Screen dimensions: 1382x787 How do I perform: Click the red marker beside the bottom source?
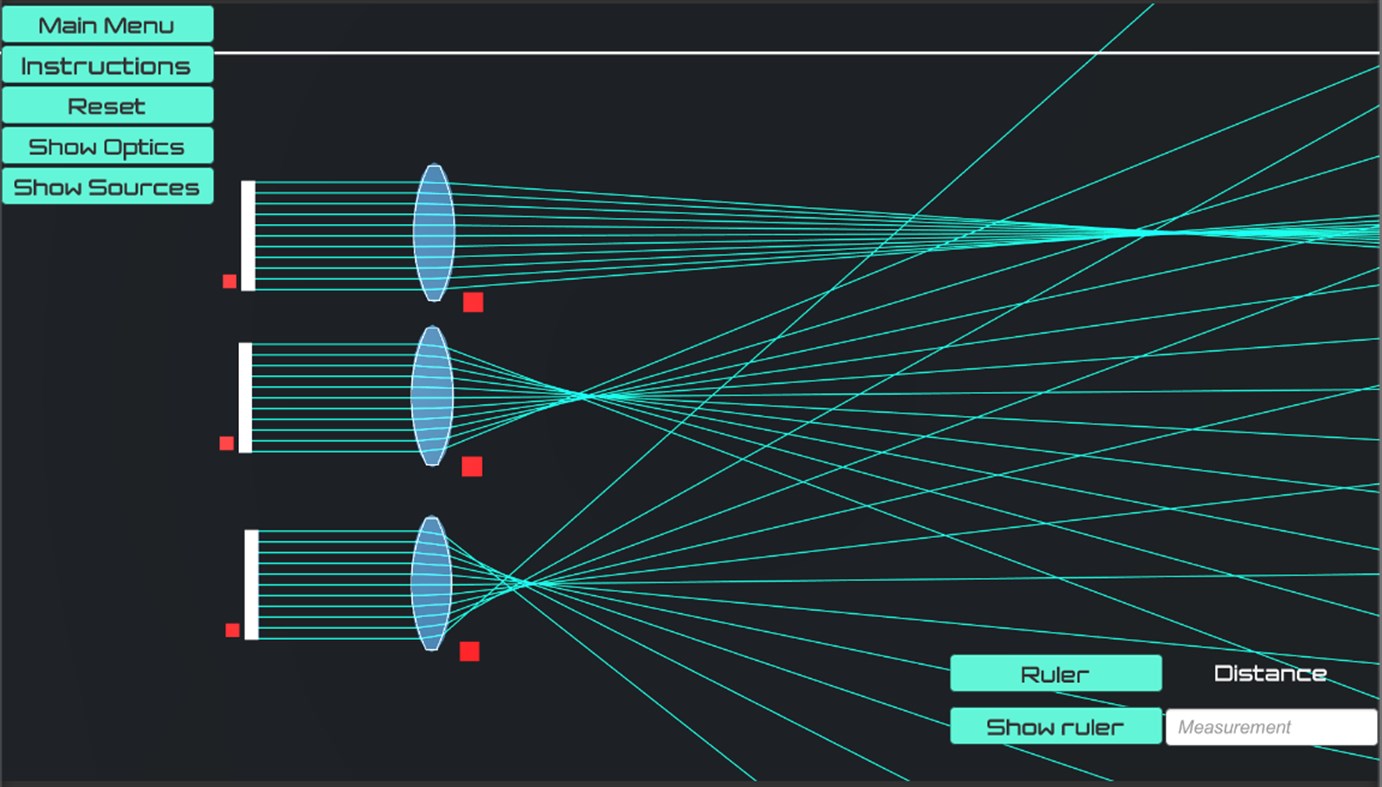[x=232, y=629]
